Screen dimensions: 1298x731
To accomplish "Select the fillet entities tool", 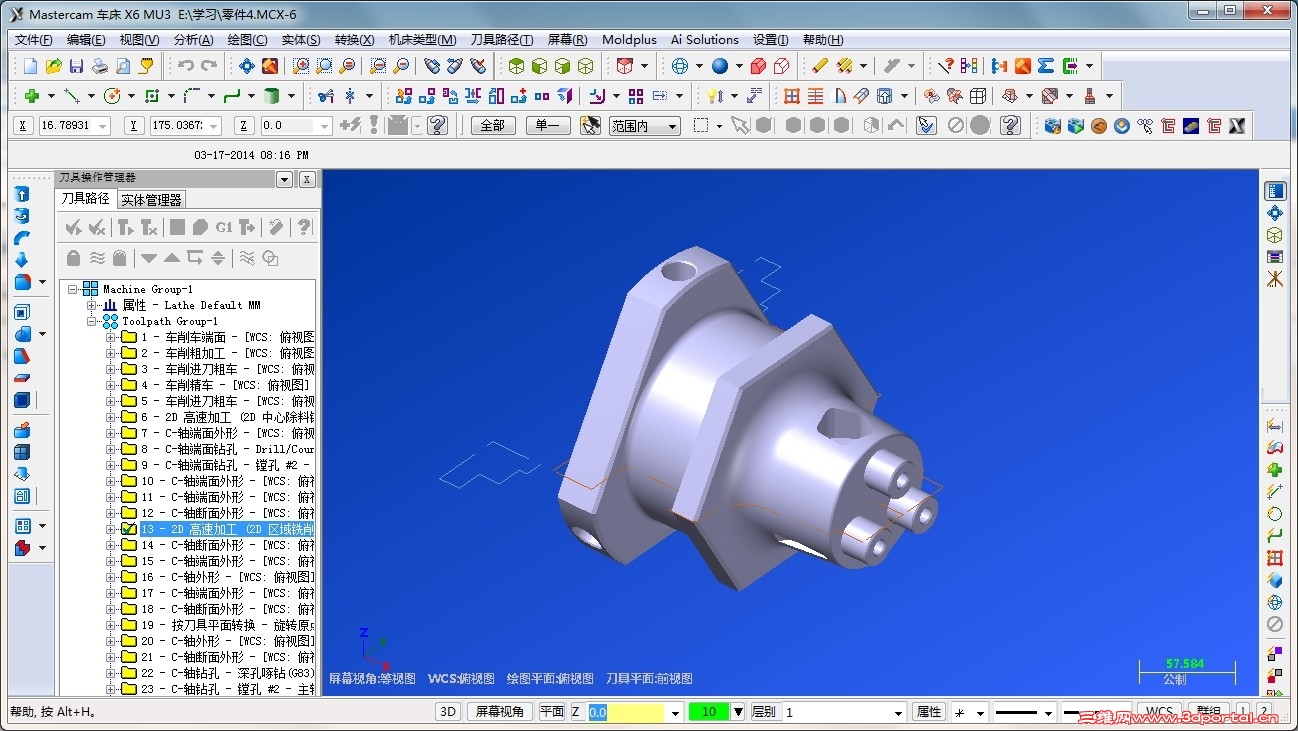I will click(x=192, y=96).
